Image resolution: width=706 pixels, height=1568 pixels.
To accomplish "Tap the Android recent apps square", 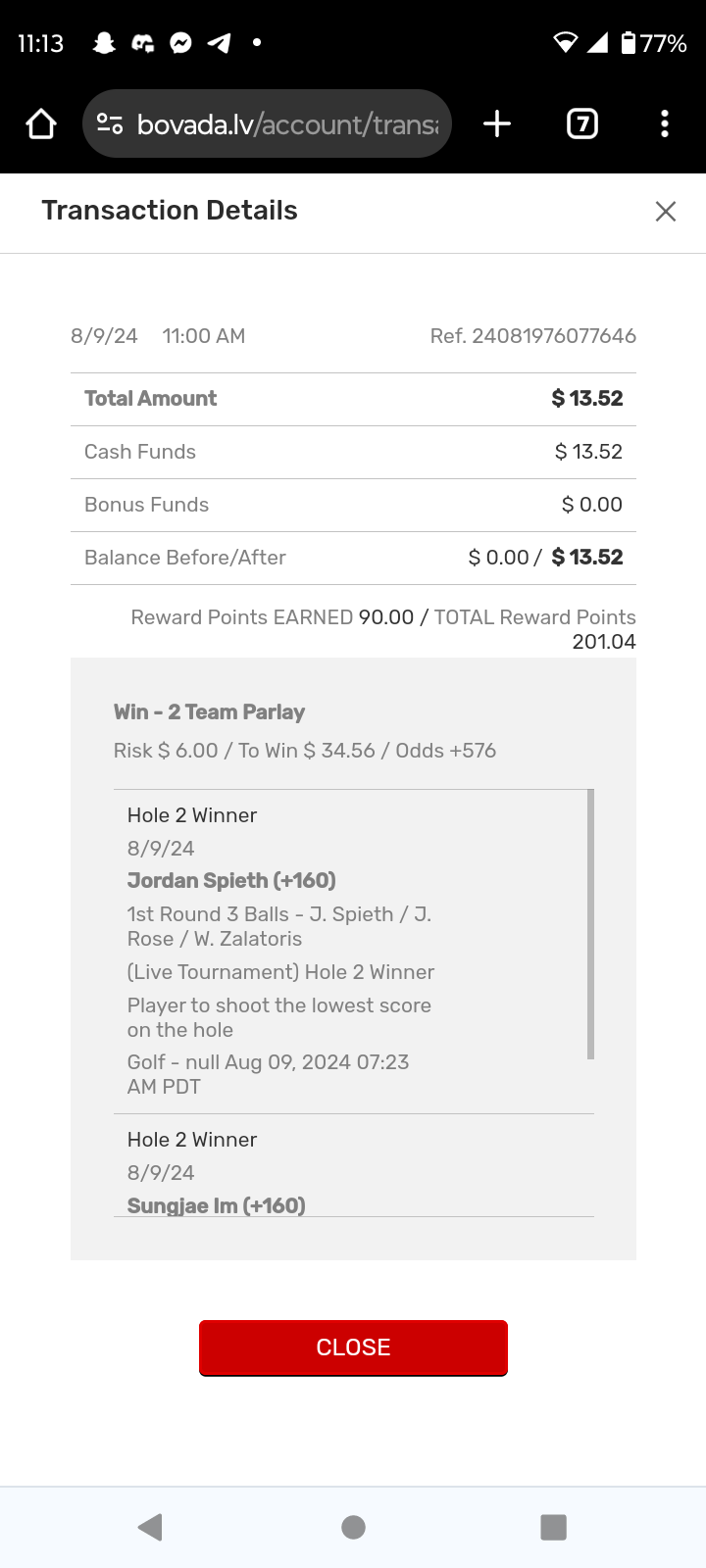I will 554,1527.
